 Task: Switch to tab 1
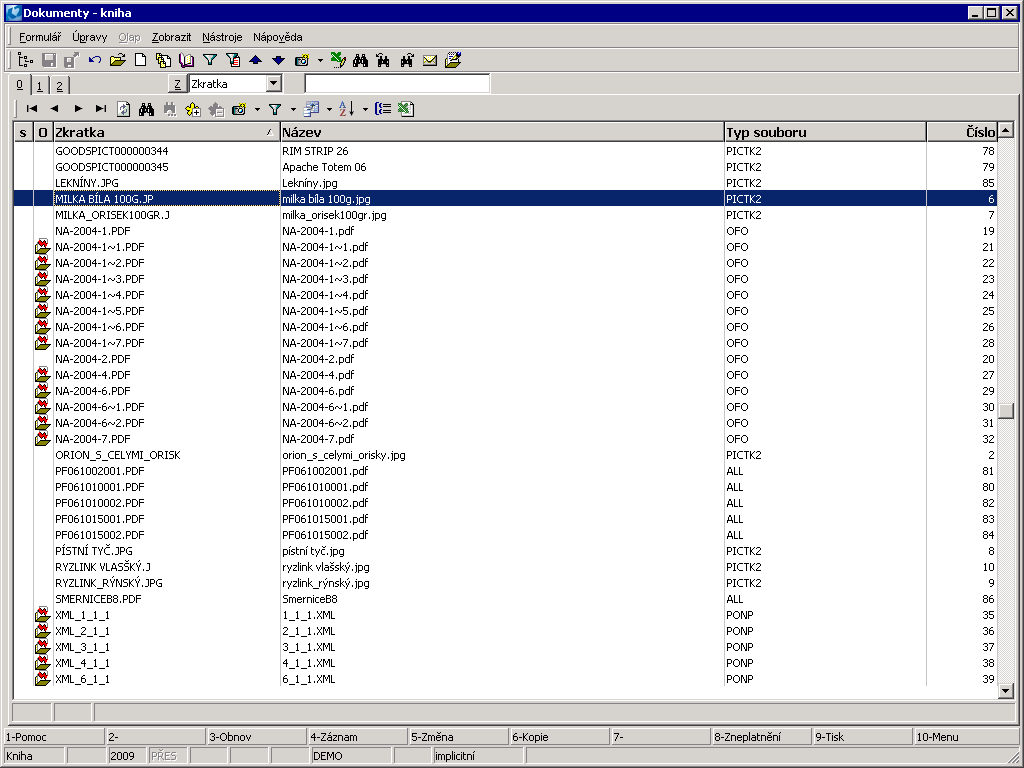coord(40,85)
